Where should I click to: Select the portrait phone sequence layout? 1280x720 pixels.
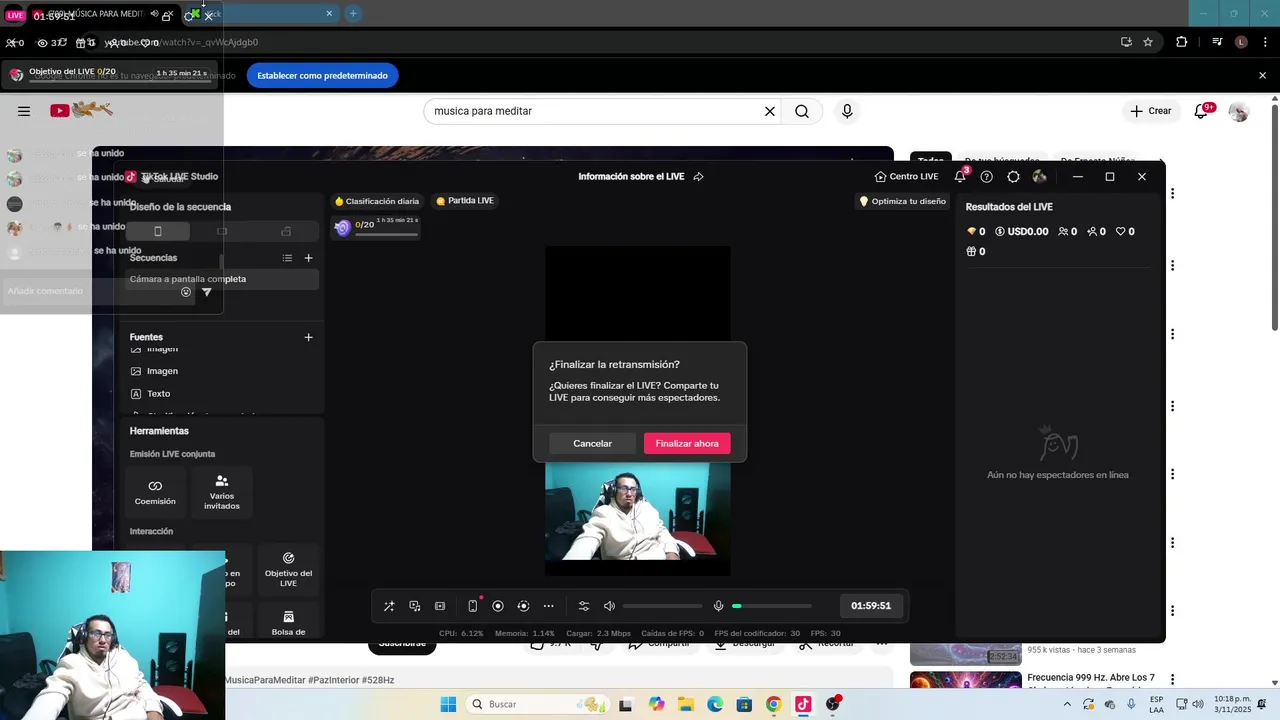click(158, 231)
